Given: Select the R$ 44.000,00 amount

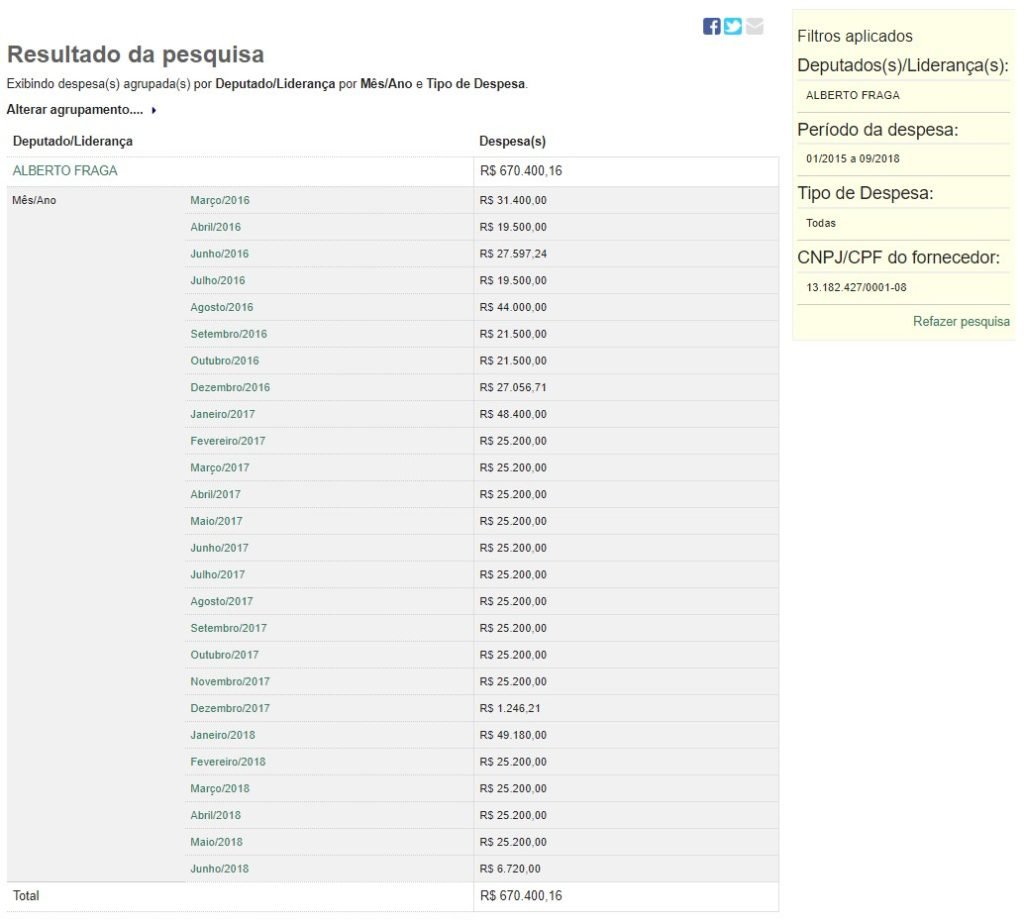Looking at the screenshot, I should coord(513,307).
